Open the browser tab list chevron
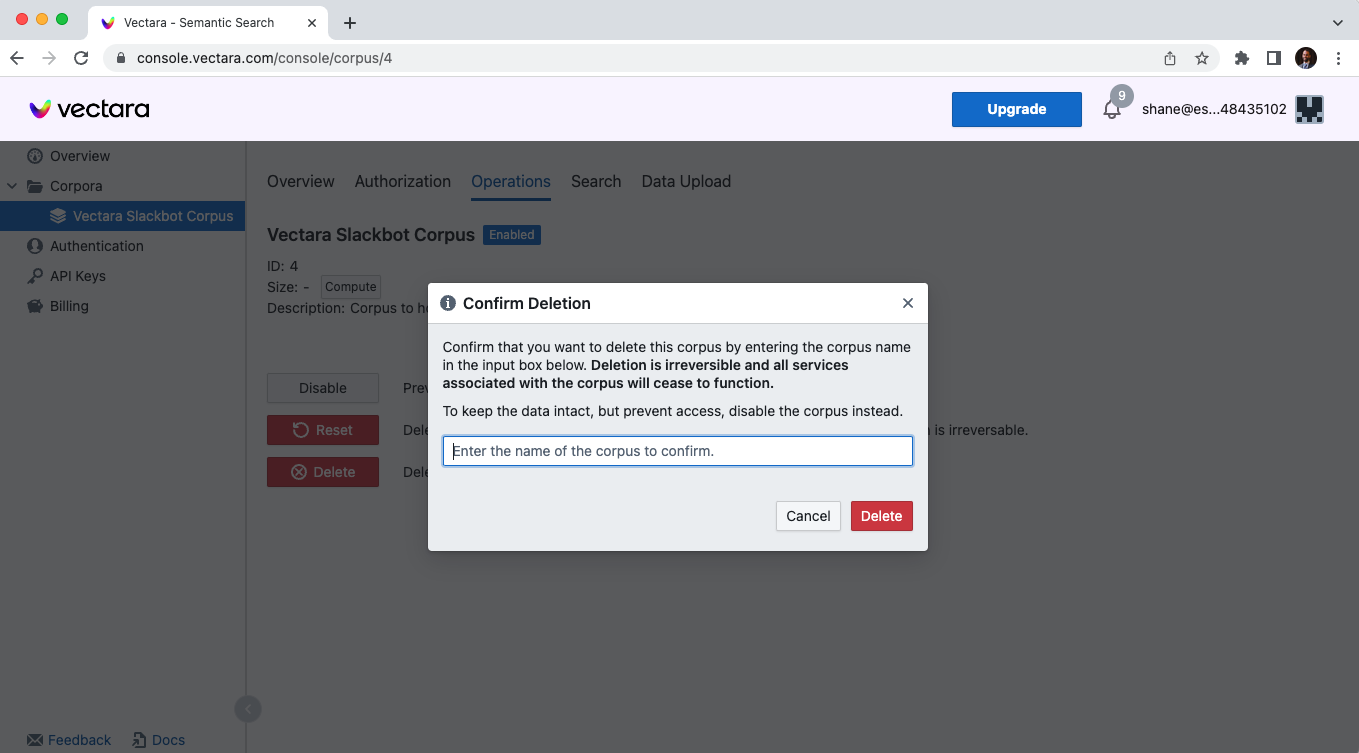The image size is (1359, 753). tap(1338, 22)
